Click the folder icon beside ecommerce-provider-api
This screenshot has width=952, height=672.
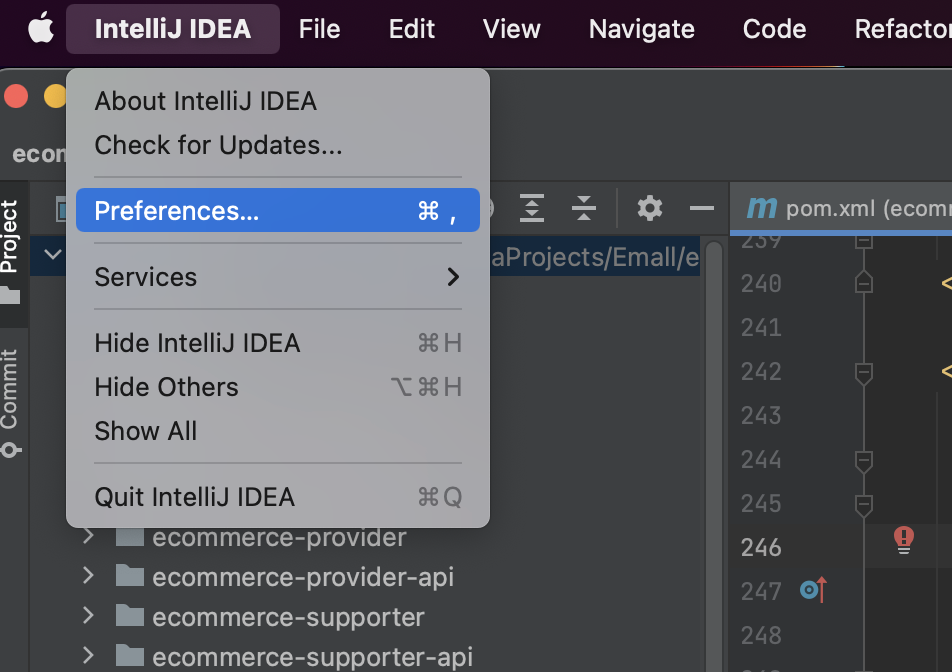point(130,577)
